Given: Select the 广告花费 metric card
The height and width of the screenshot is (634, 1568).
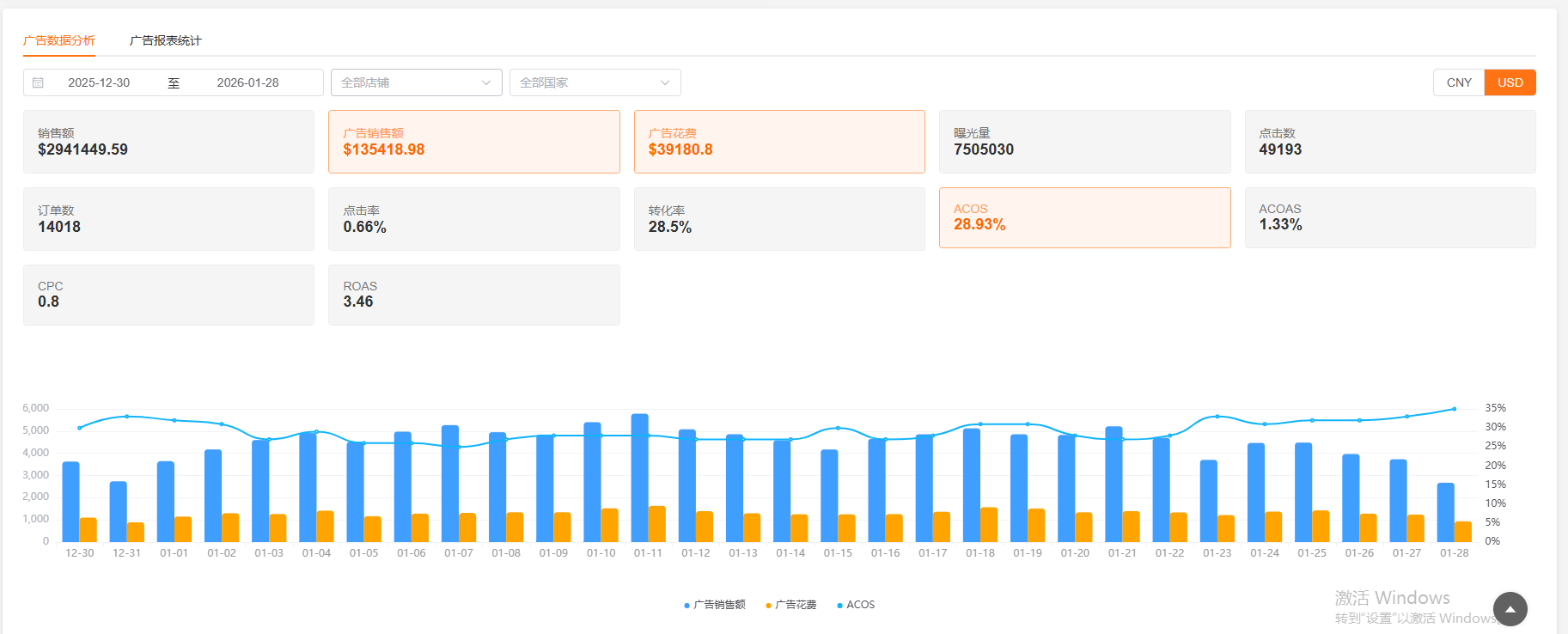Looking at the screenshot, I should 778,142.
